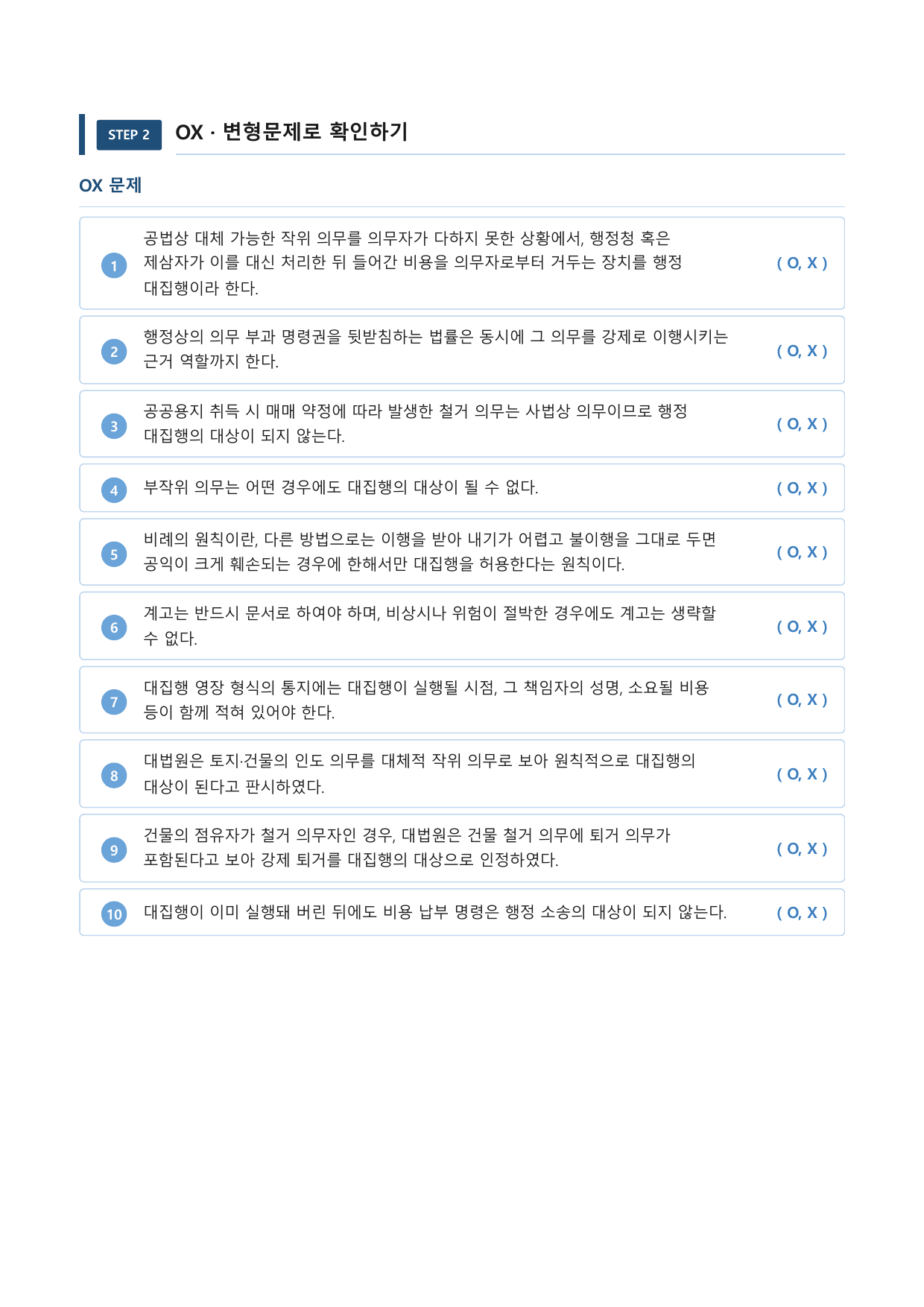The image size is (924, 1307).
Task: Click the statement starting '행정상의 의무 부과 명령권'
Action: click(435, 349)
